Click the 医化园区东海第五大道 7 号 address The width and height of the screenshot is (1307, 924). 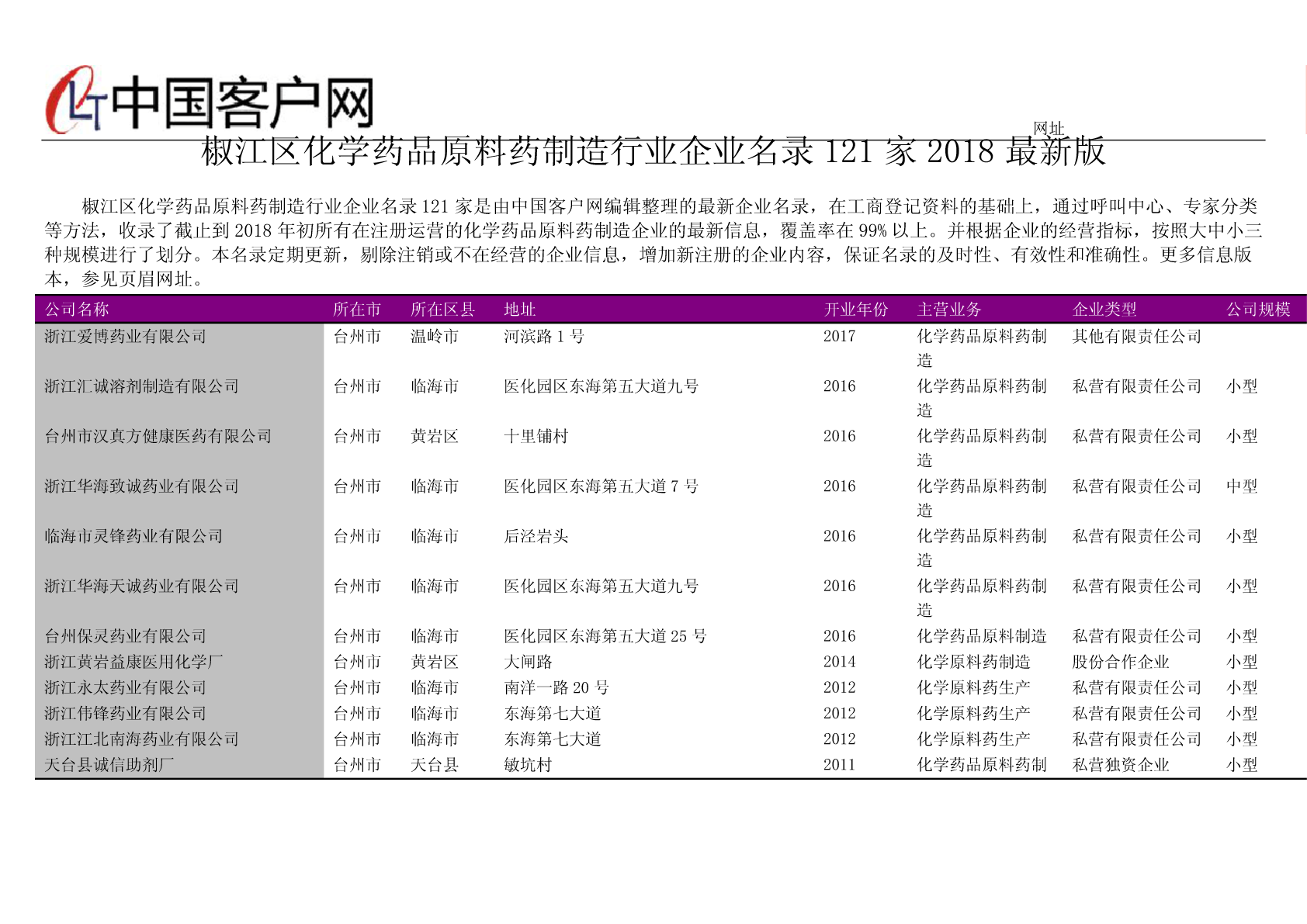point(601,486)
